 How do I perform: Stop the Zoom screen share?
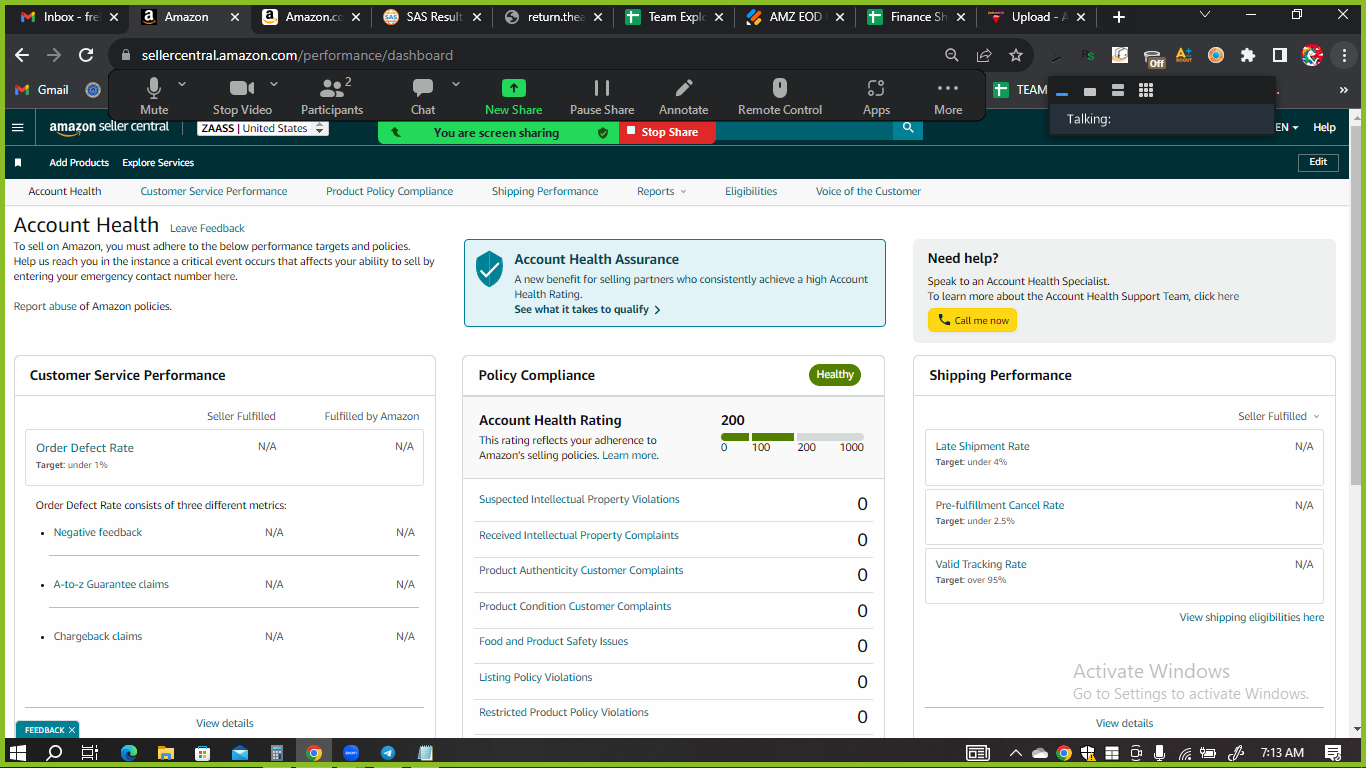(667, 132)
